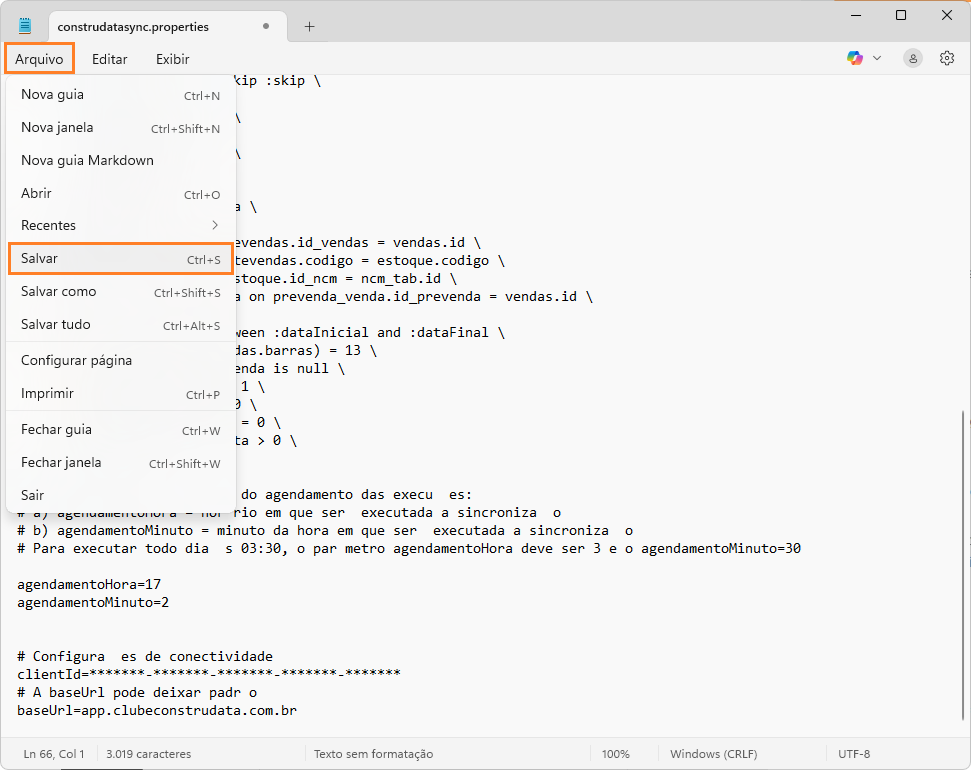Click the agendamentoHora=17 line
The image size is (971, 770).
[89, 584]
